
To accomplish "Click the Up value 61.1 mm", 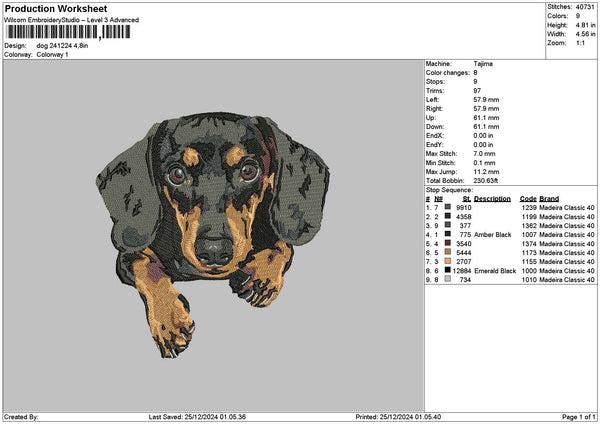I will (486, 118).
